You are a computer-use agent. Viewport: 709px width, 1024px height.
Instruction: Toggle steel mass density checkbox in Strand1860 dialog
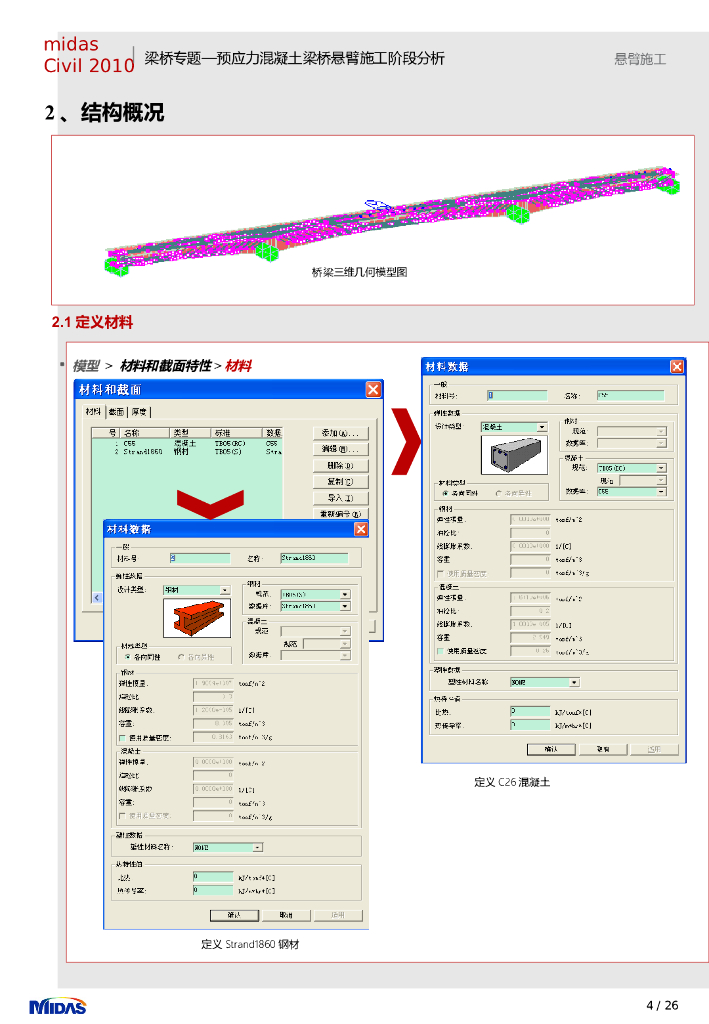(x=122, y=738)
